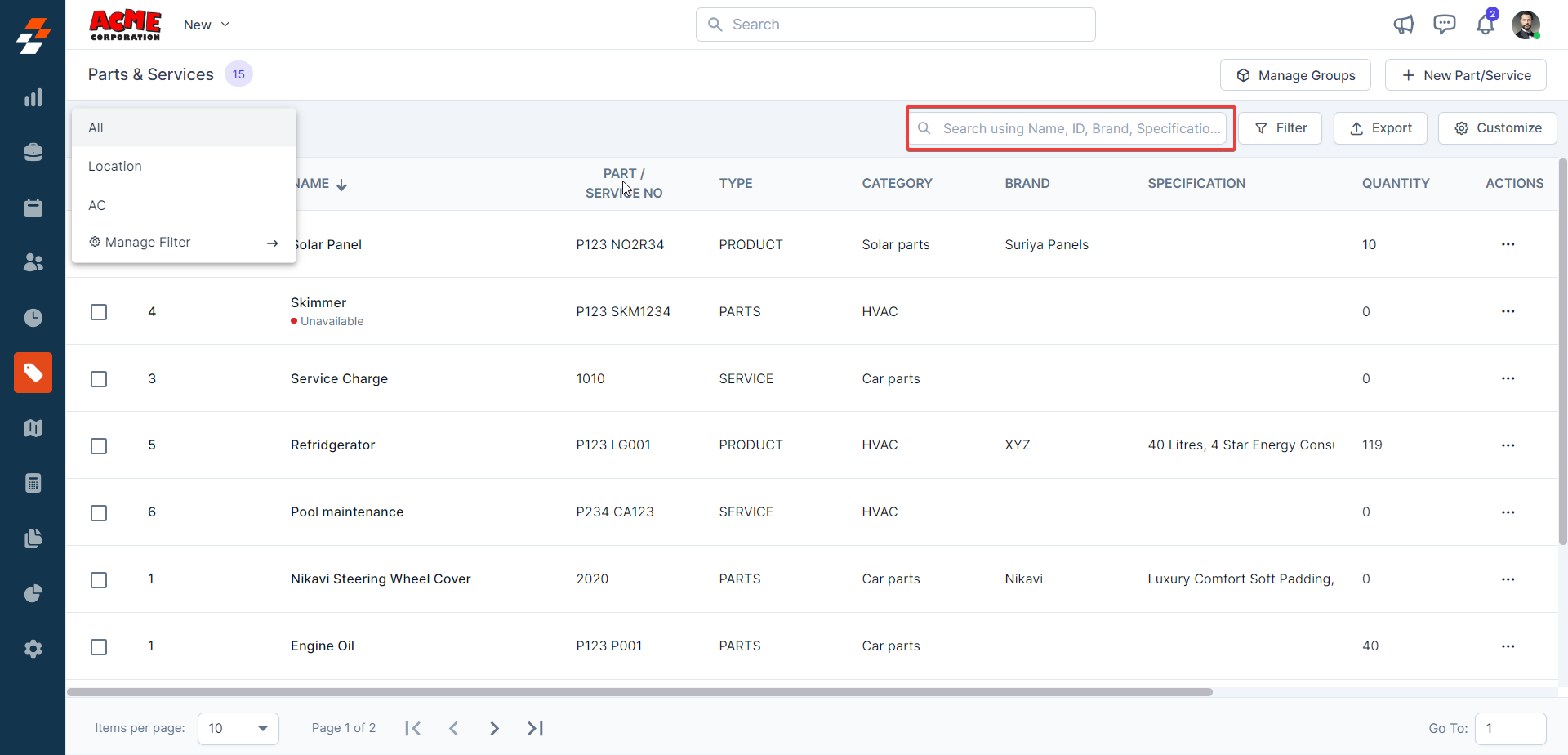Open the items per page dropdown
Screen dimensions: 1568x755
[238, 728]
